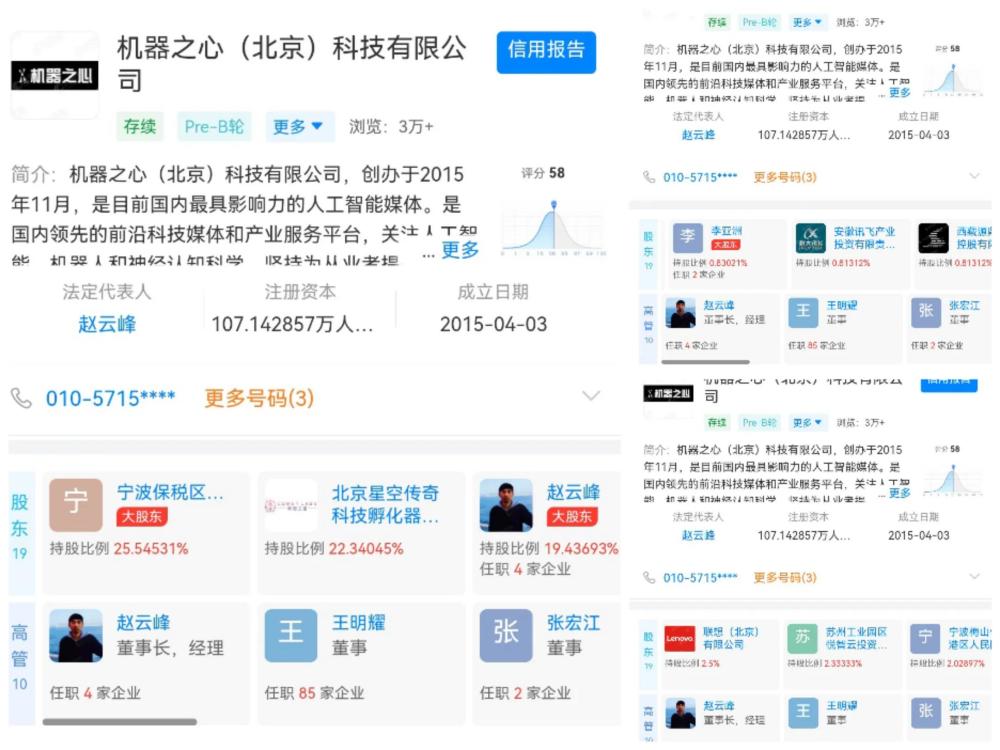Click the 北京星空传奇科技孵化器 logo image
This screenshot has width=1000, height=750.
pyautogui.click(x=291, y=505)
